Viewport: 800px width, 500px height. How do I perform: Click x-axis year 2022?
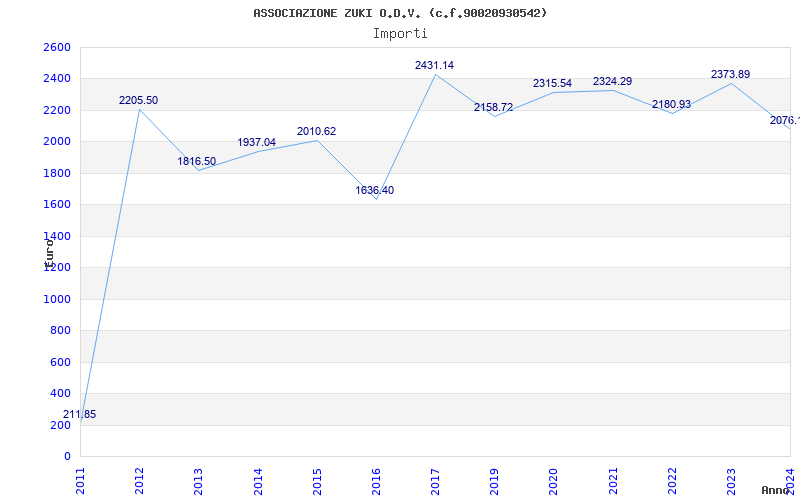point(672,481)
